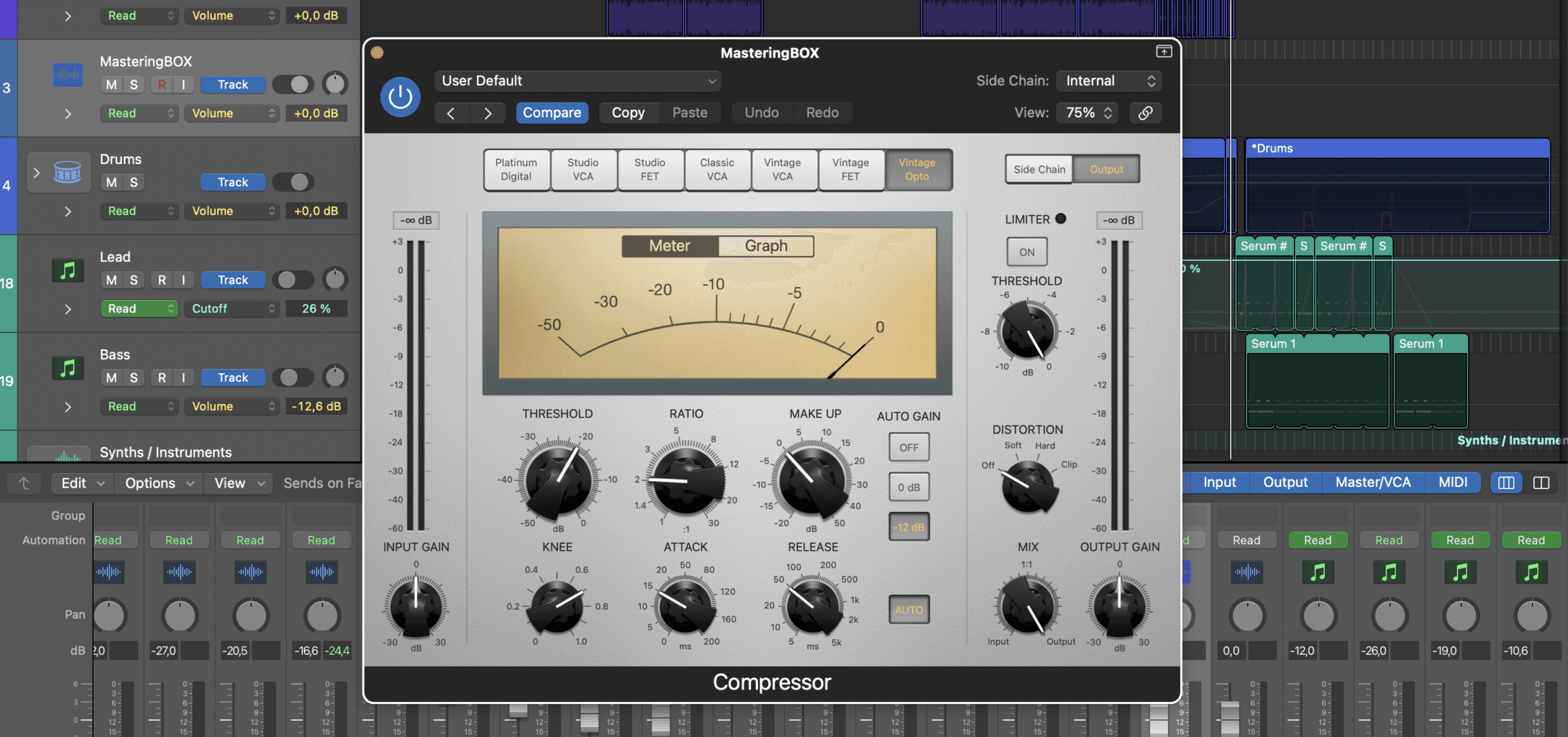The height and width of the screenshot is (737, 1568).
Task: Enable record arm on the Bass track
Action: point(161,377)
